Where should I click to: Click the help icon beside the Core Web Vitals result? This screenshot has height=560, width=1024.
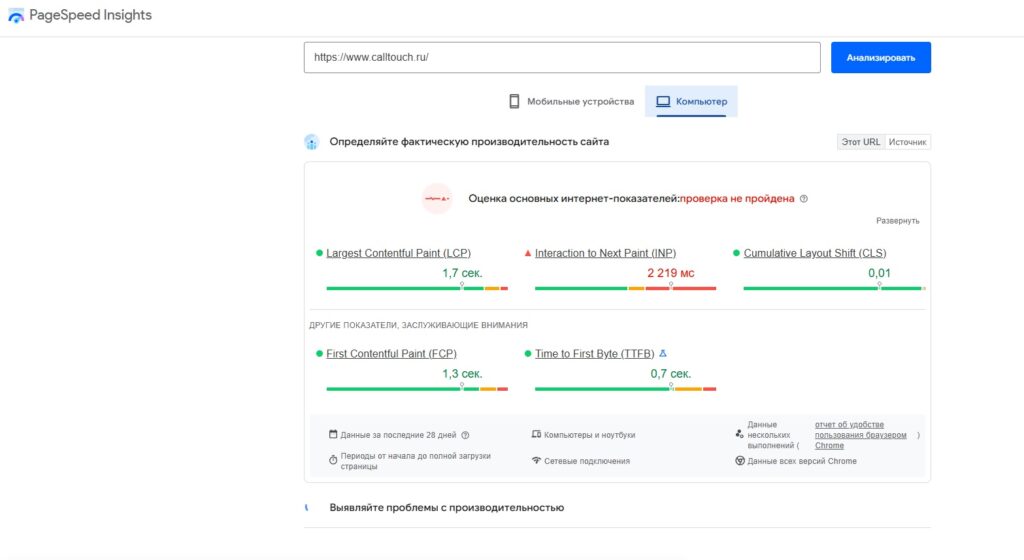click(804, 199)
